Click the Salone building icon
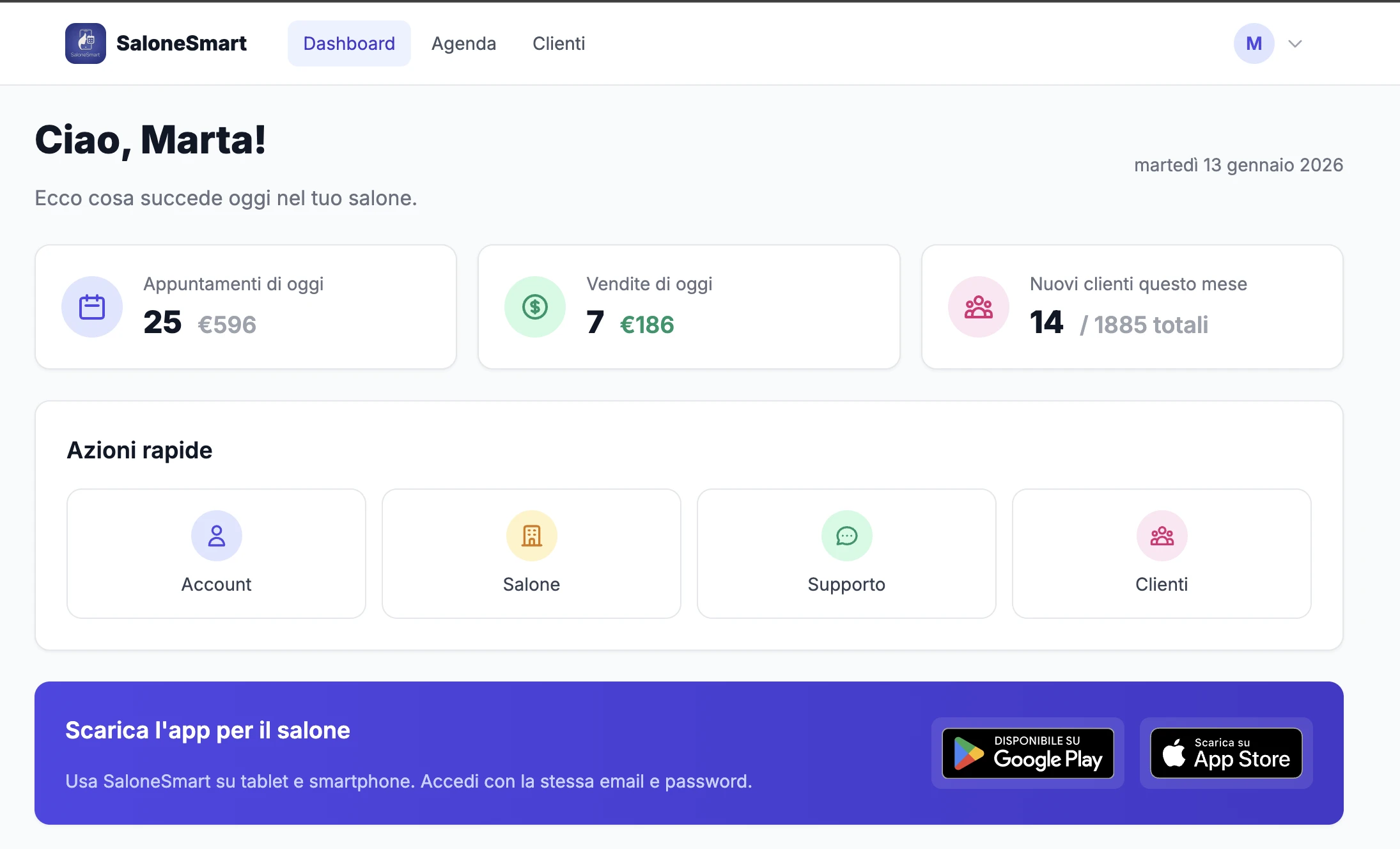The image size is (1400, 849). [x=531, y=536]
